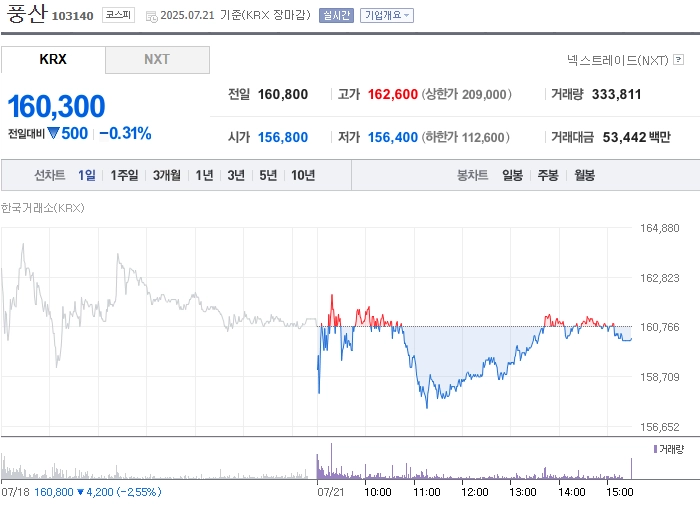The height and width of the screenshot is (505, 700).
Task: Click the 고가 value 162,600
Action: [392, 94]
